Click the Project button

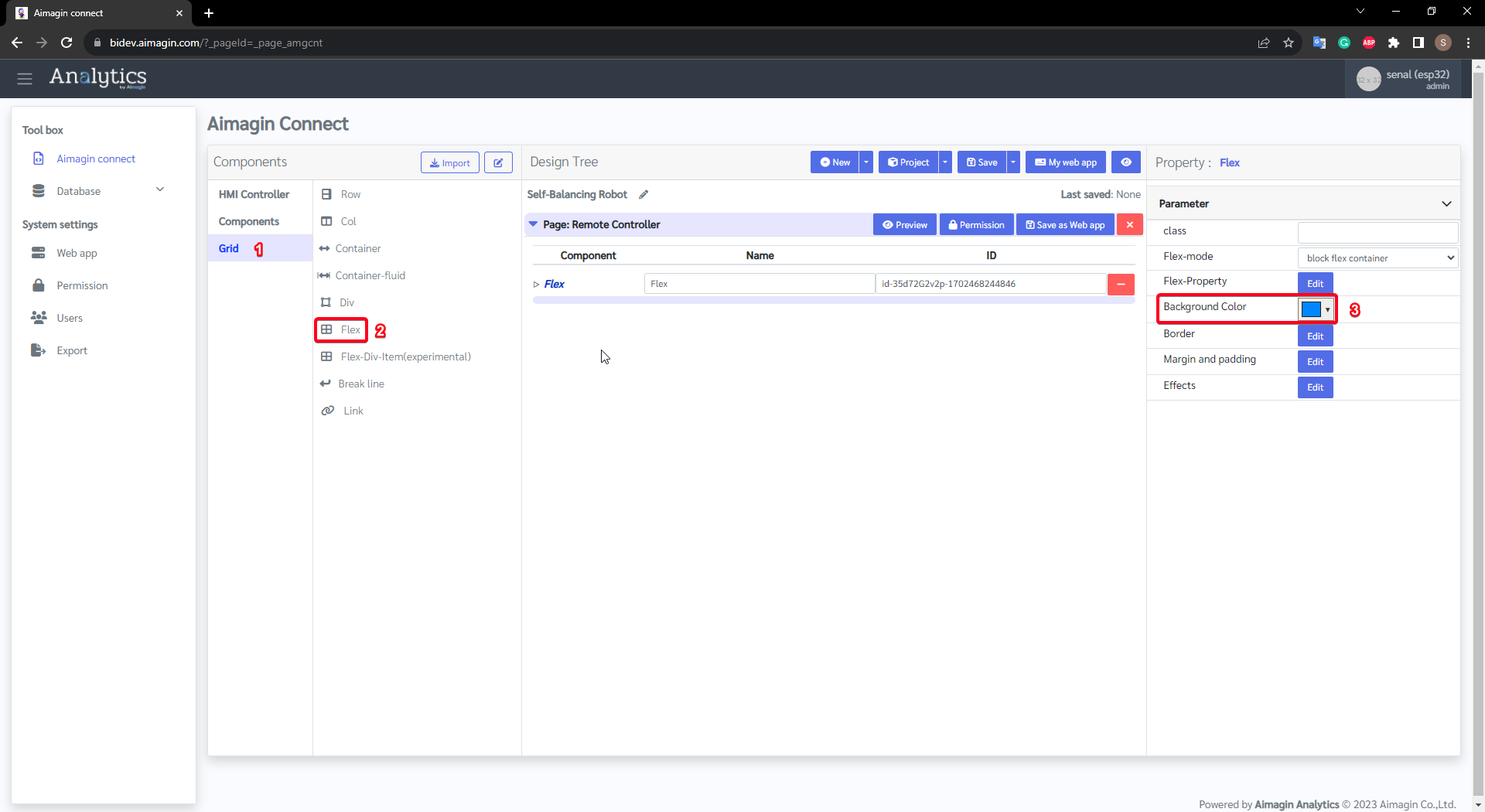click(908, 162)
